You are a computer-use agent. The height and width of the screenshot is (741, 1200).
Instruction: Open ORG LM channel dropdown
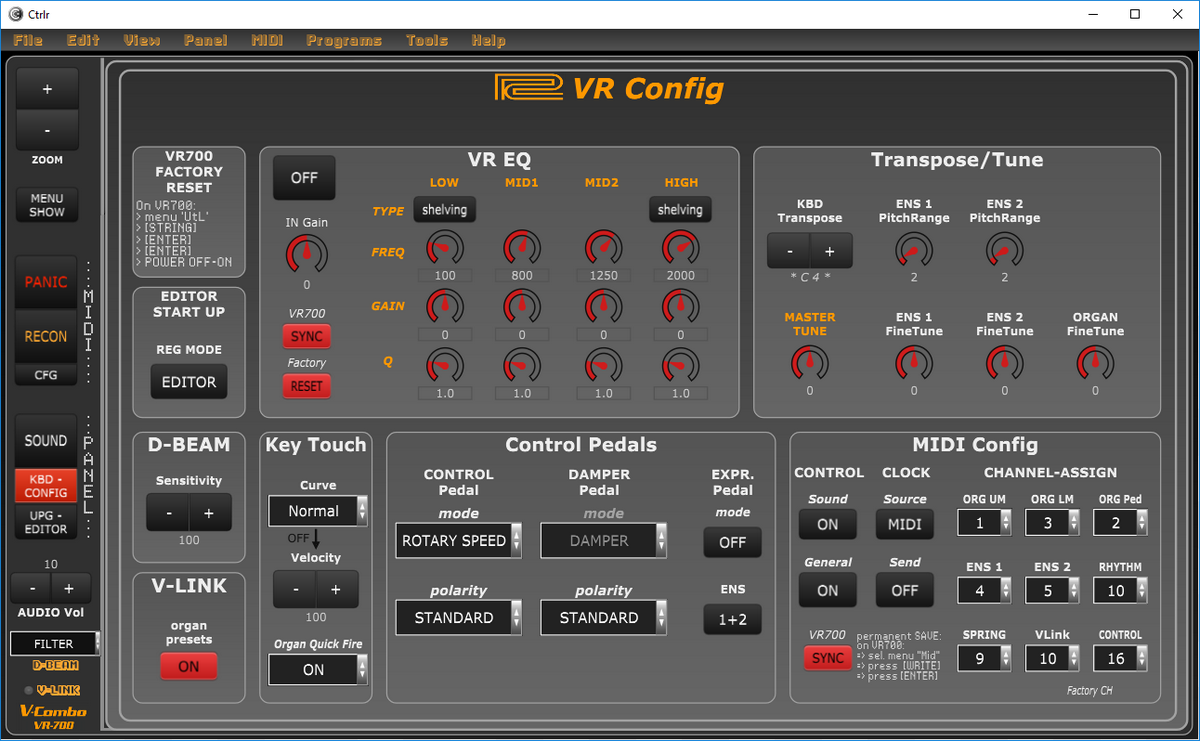(x=1051, y=523)
